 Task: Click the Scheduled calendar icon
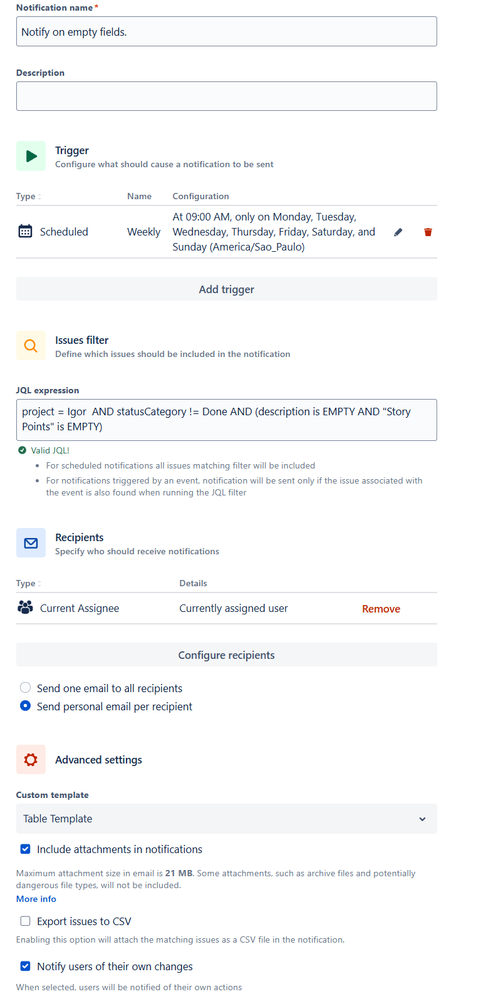[x=25, y=232]
